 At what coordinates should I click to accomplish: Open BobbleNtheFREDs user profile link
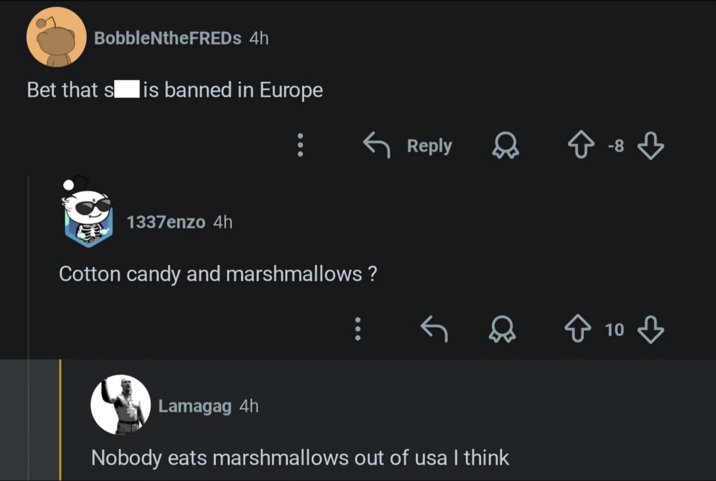click(167, 38)
